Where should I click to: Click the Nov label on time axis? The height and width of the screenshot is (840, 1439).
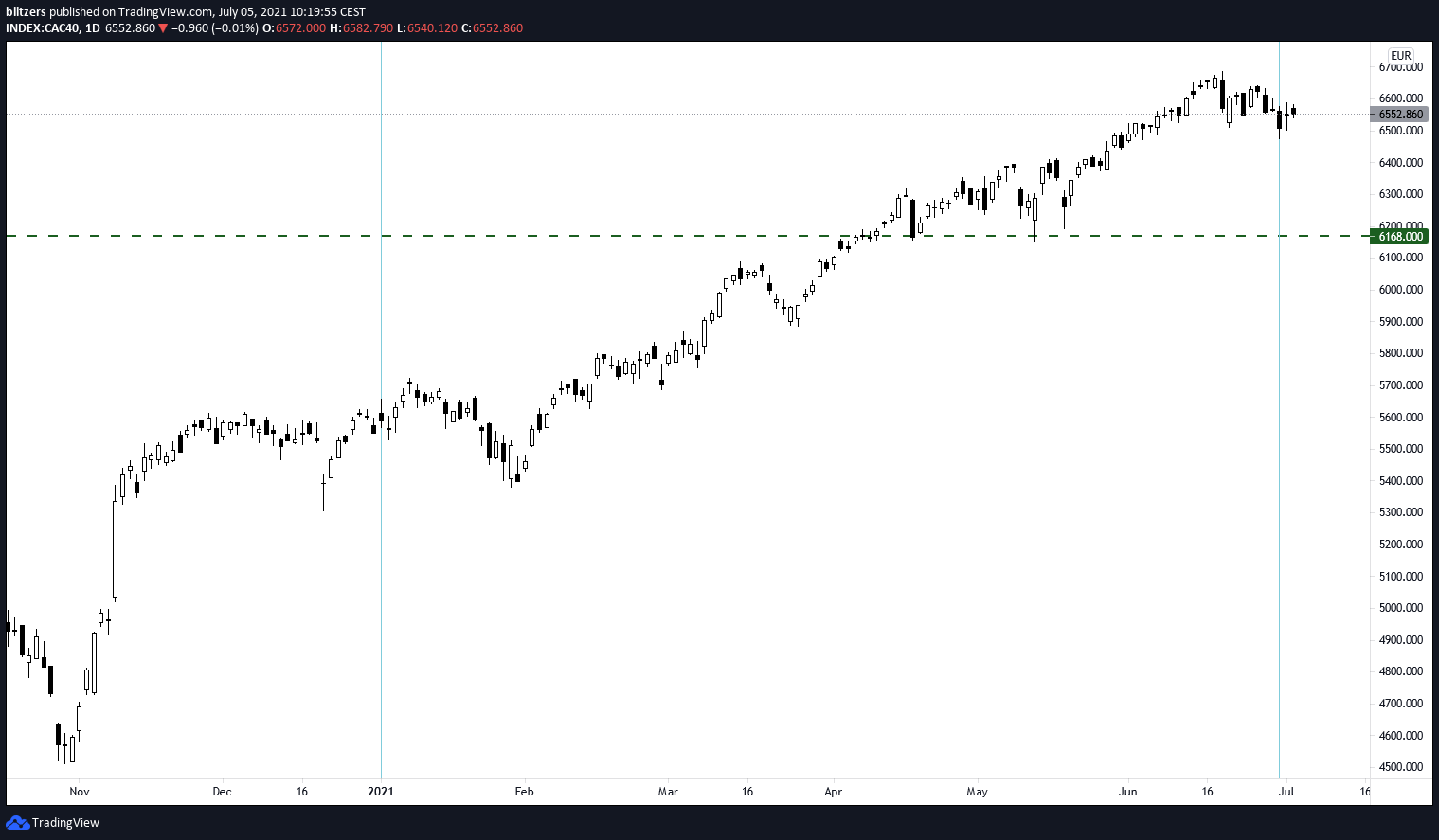[x=80, y=792]
